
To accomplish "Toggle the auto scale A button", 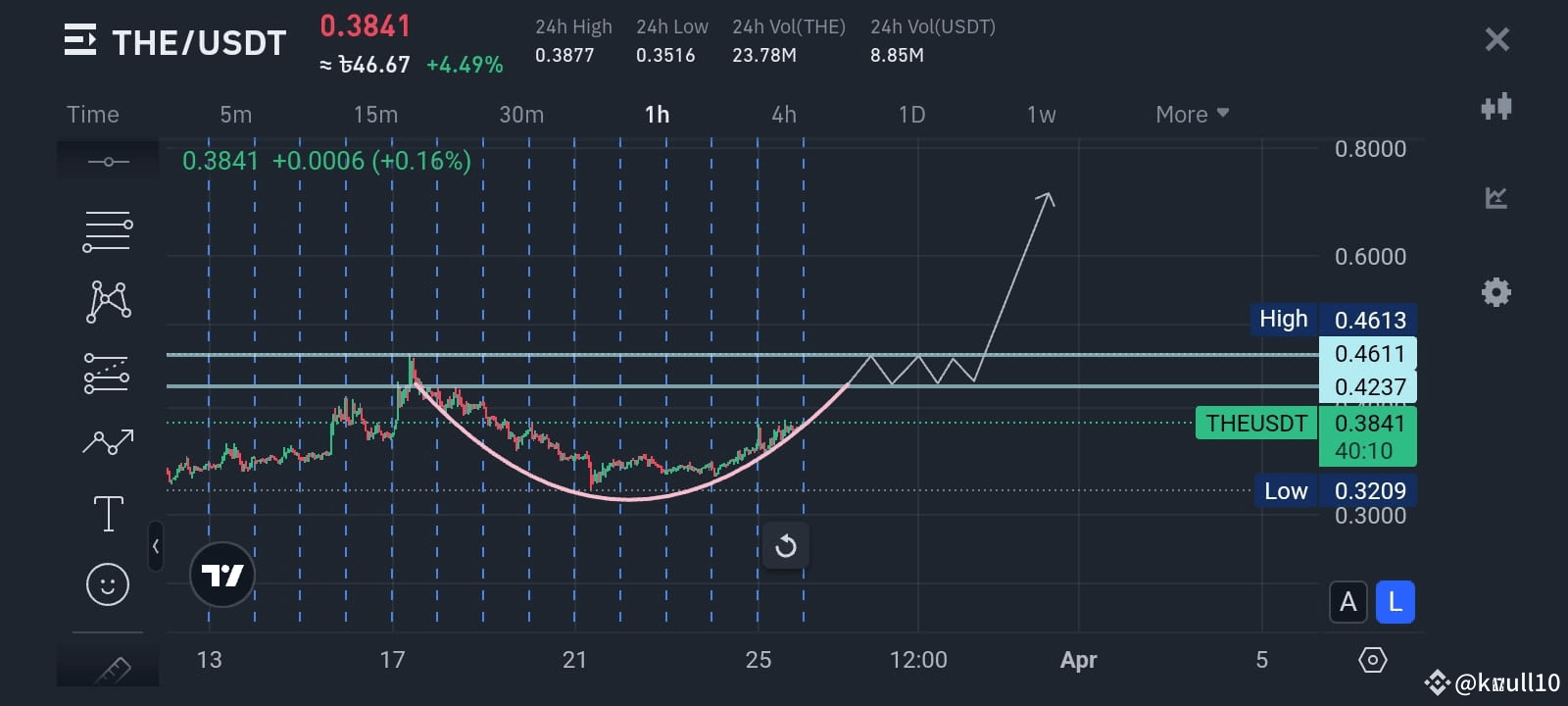I will tap(1348, 602).
